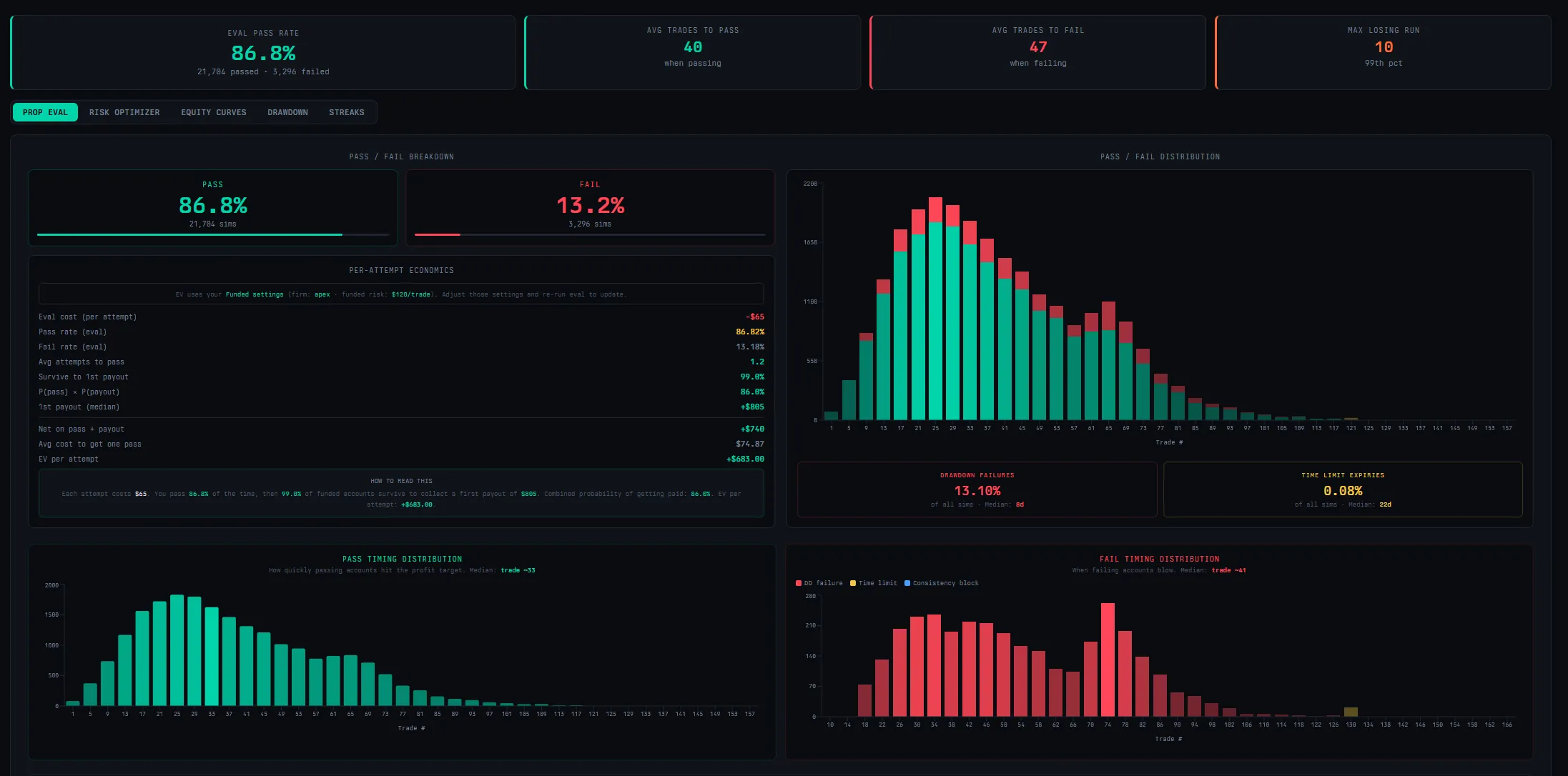Open the EQUITY CURVES tab

pyautogui.click(x=213, y=112)
